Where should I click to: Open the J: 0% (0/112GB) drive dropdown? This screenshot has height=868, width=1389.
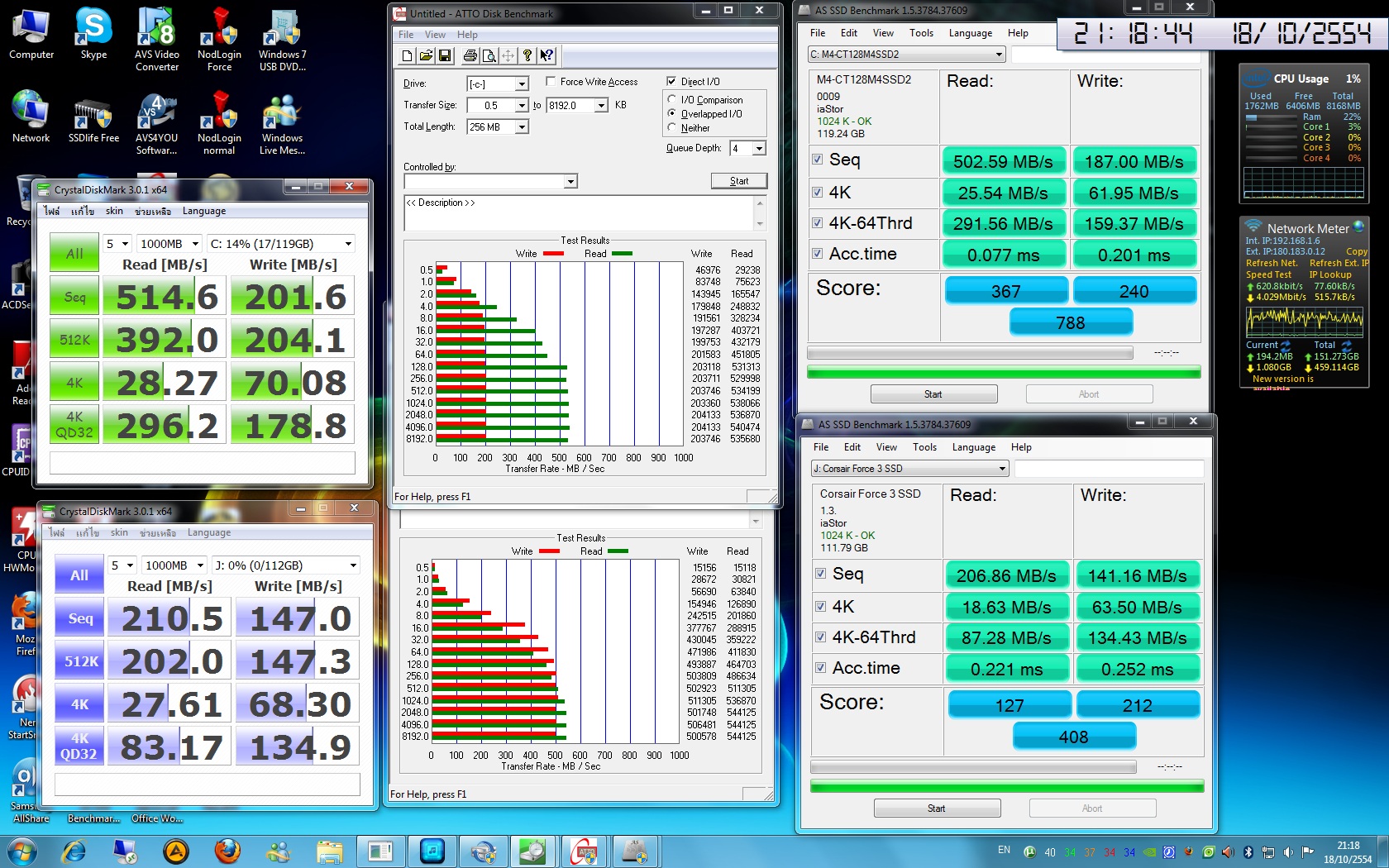[x=286, y=565]
